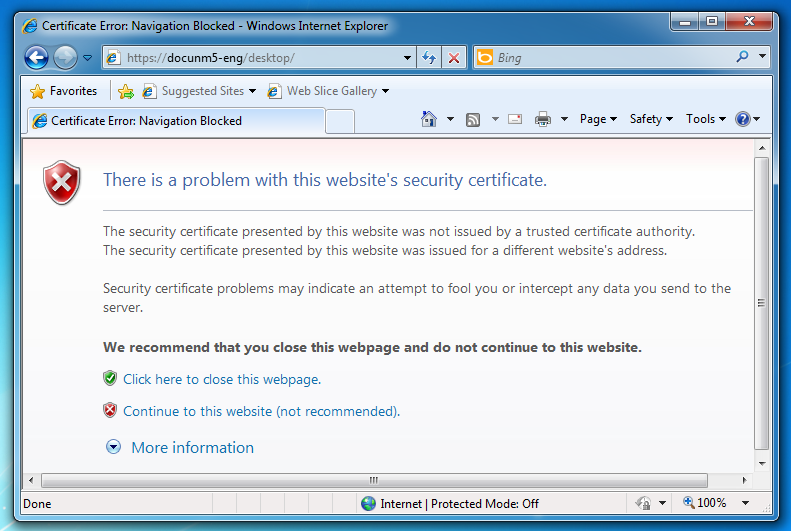Click the Back navigation arrow button

click(37, 58)
